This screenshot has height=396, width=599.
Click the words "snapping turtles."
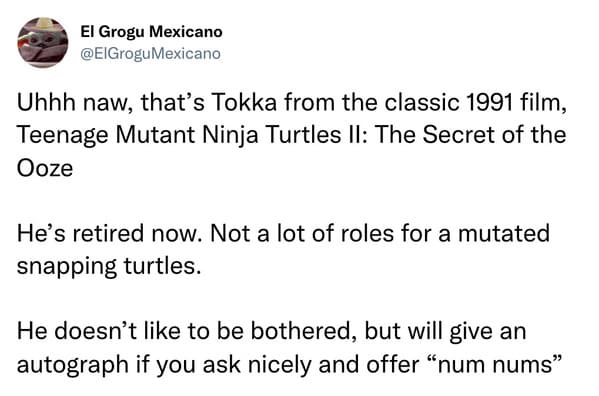pos(109,267)
